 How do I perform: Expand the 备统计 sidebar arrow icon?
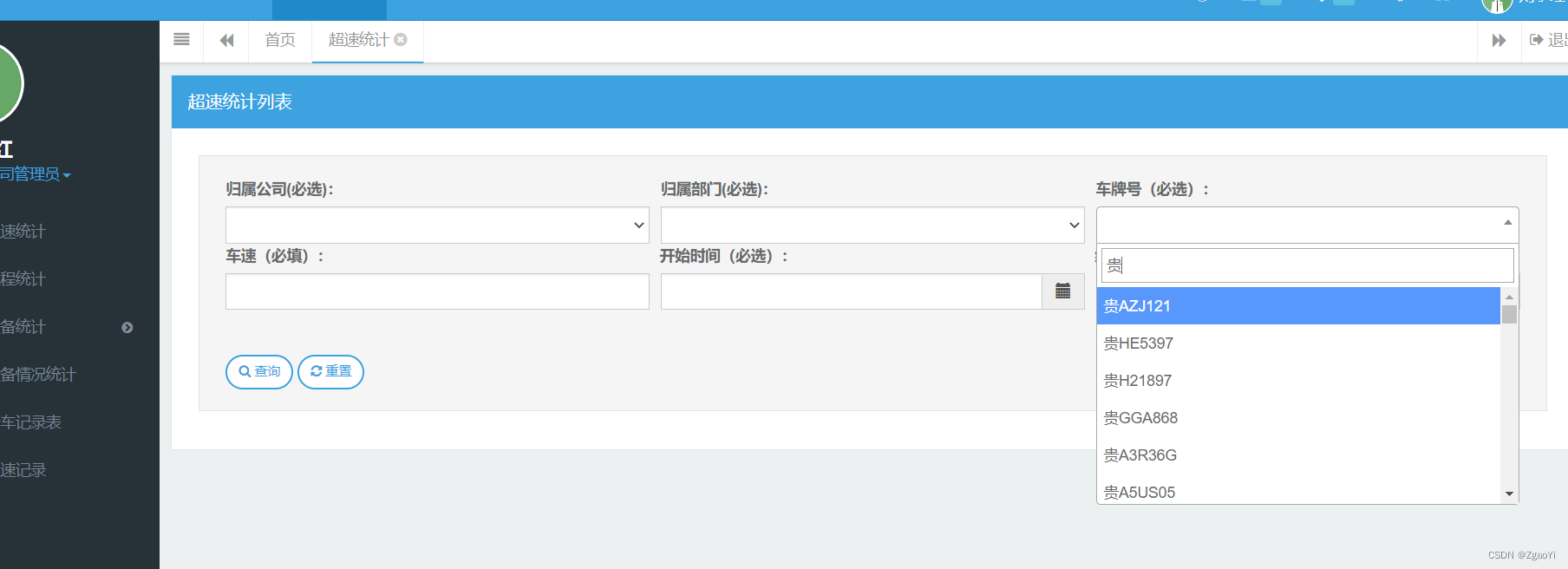click(127, 327)
